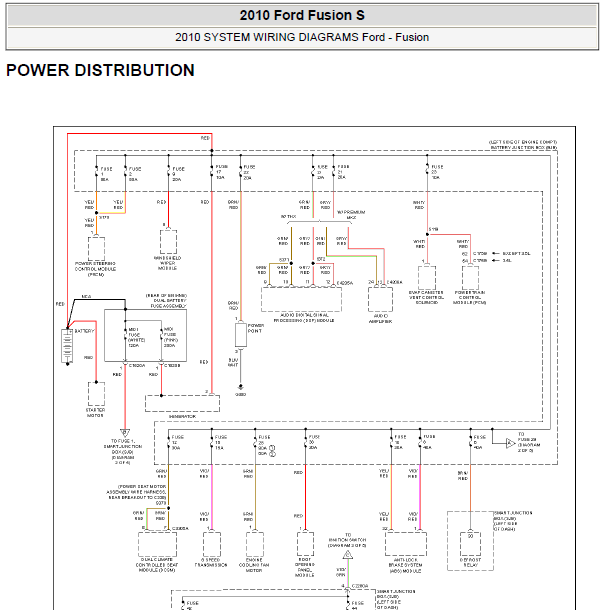Click the Roof Opening Panel Module box

tap(305, 543)
